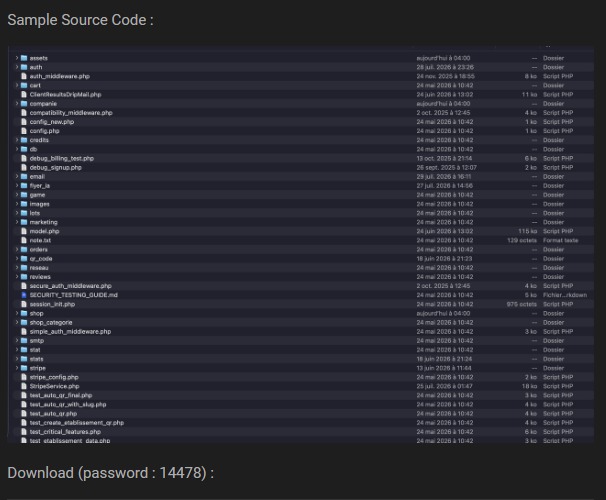Viewport: 606px width, 500px height.
Task: Click the secure_auth_middleware.php file icon
Action: 24,286
